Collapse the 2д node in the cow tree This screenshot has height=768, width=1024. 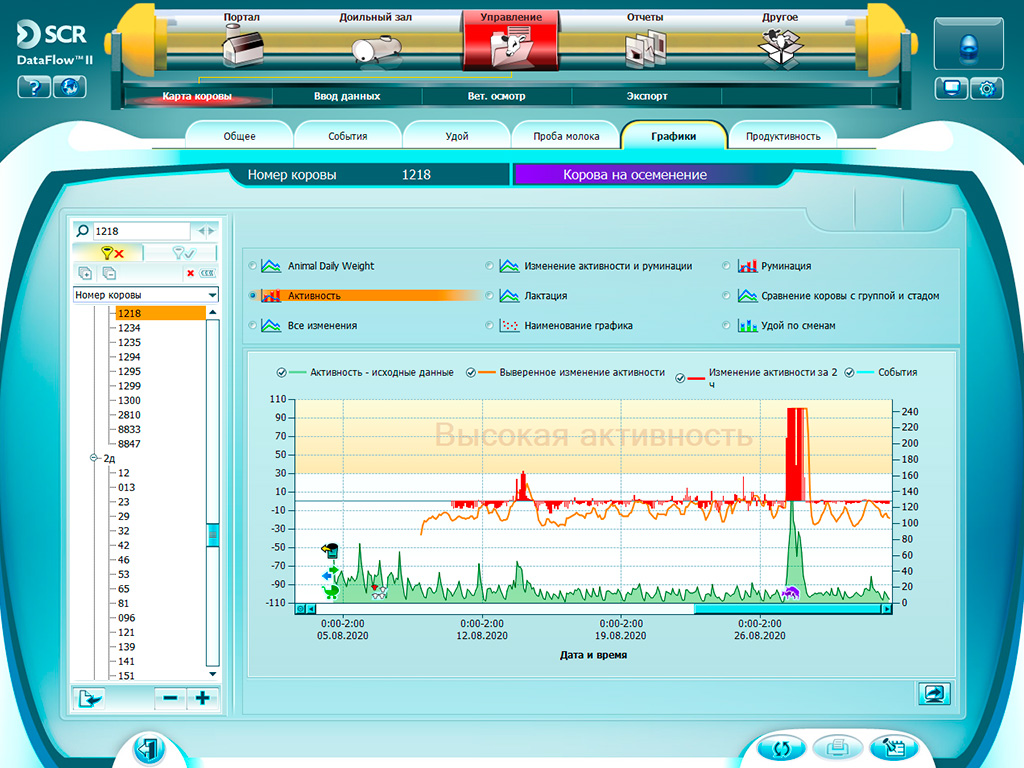(x=93, y=457)
